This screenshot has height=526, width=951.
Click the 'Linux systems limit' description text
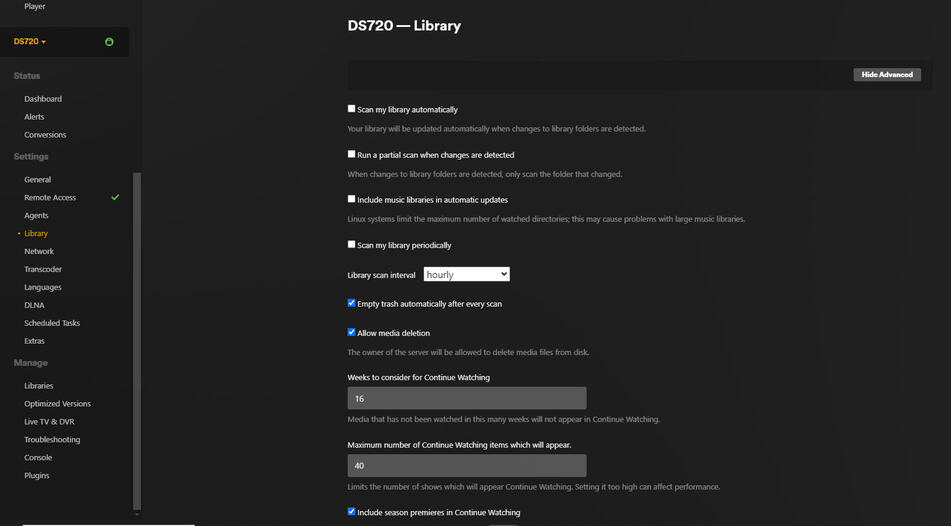[x=546, y=219]
